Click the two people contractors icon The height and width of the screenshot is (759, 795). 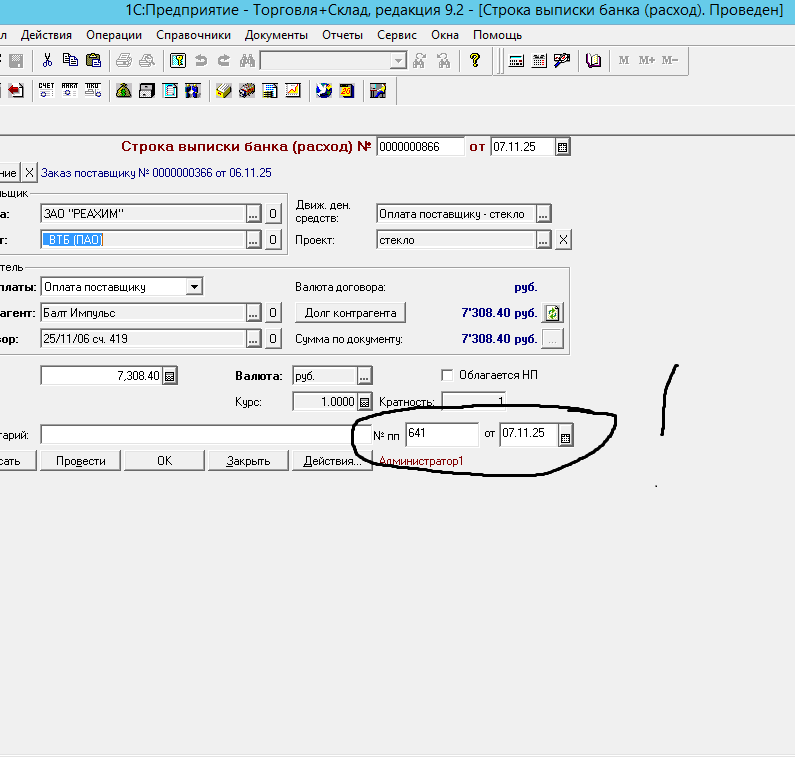[x=193, y=91]
